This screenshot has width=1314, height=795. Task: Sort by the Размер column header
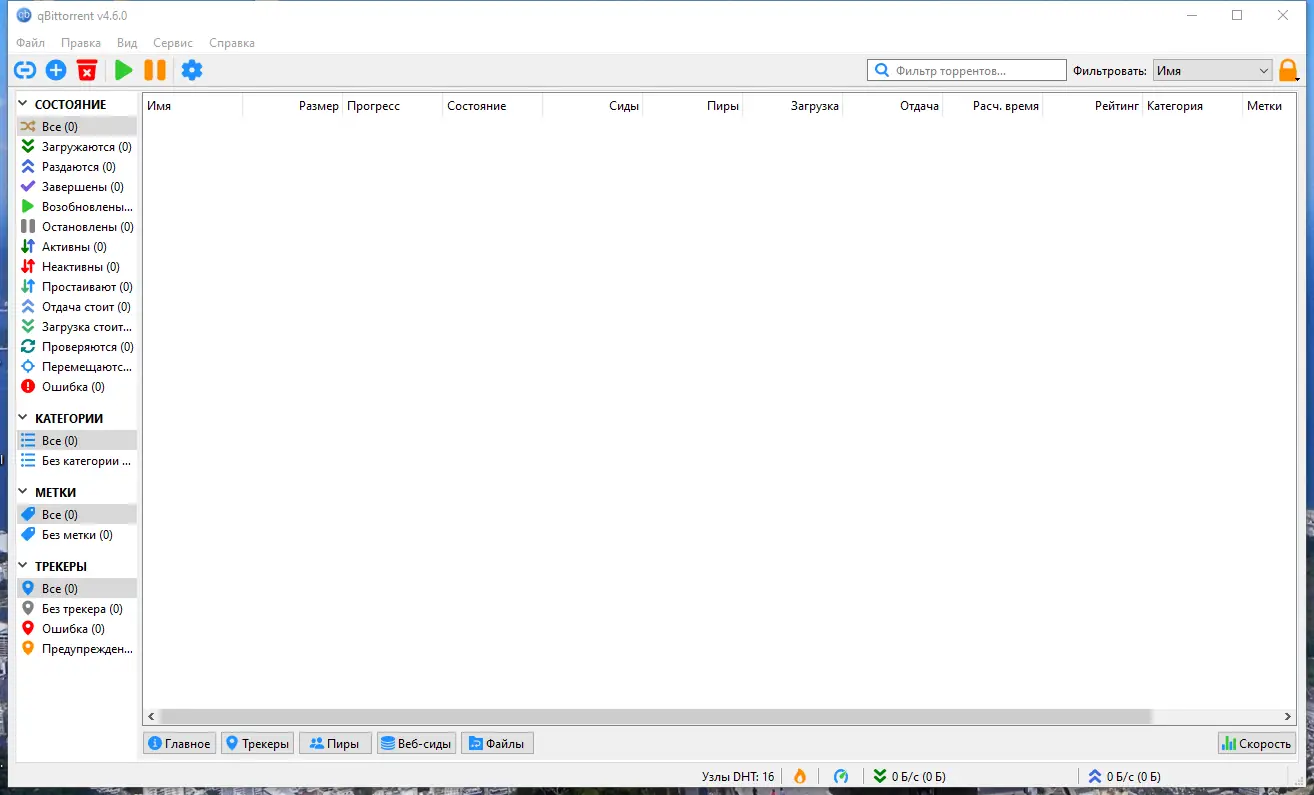[292, 106]
